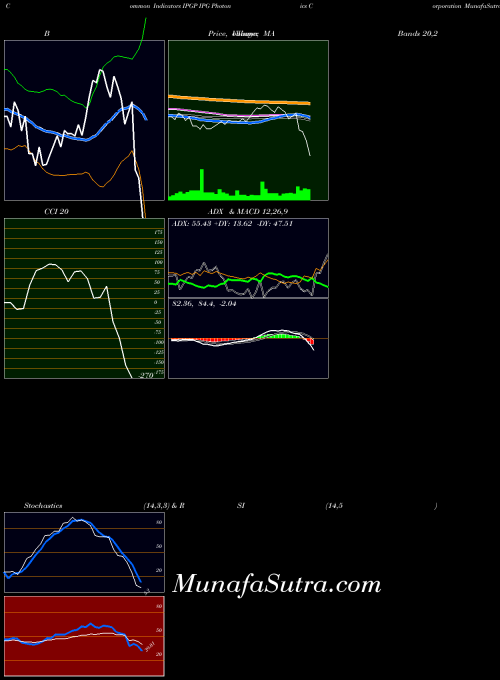This screenshot has height=680, width=500.
Task: Click the 'SI' label above the RSI chart
Action: 241,506
